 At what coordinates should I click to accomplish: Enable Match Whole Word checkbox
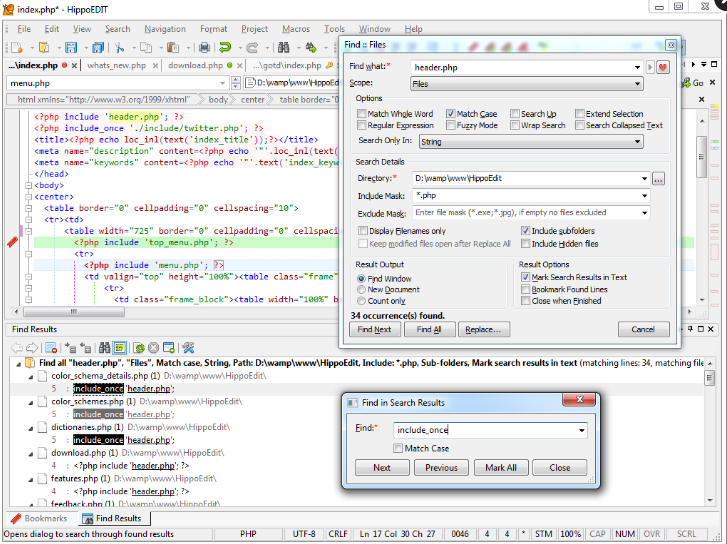click(x=362, y=114)
